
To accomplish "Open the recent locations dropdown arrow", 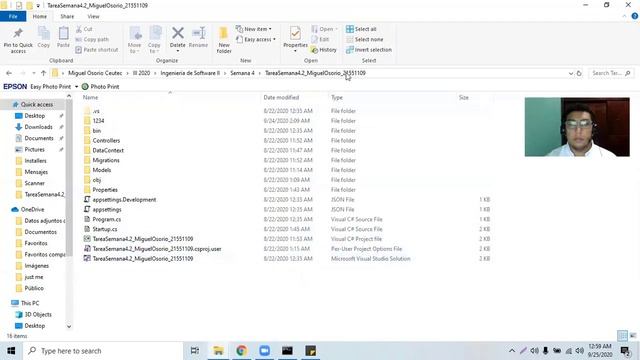I will pyautogui.click(x=33, y=73).
